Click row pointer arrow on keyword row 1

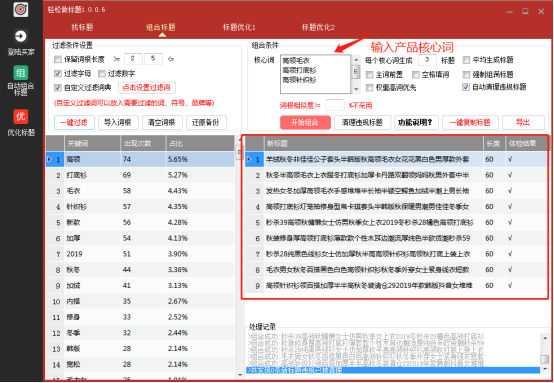point(49,159)
